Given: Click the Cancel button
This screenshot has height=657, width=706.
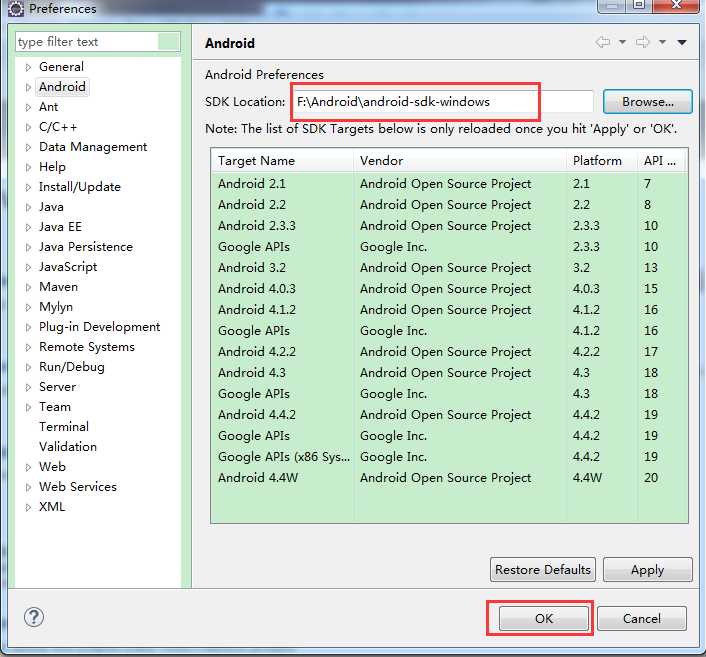Looking at the screenshot, I should 642,618.
